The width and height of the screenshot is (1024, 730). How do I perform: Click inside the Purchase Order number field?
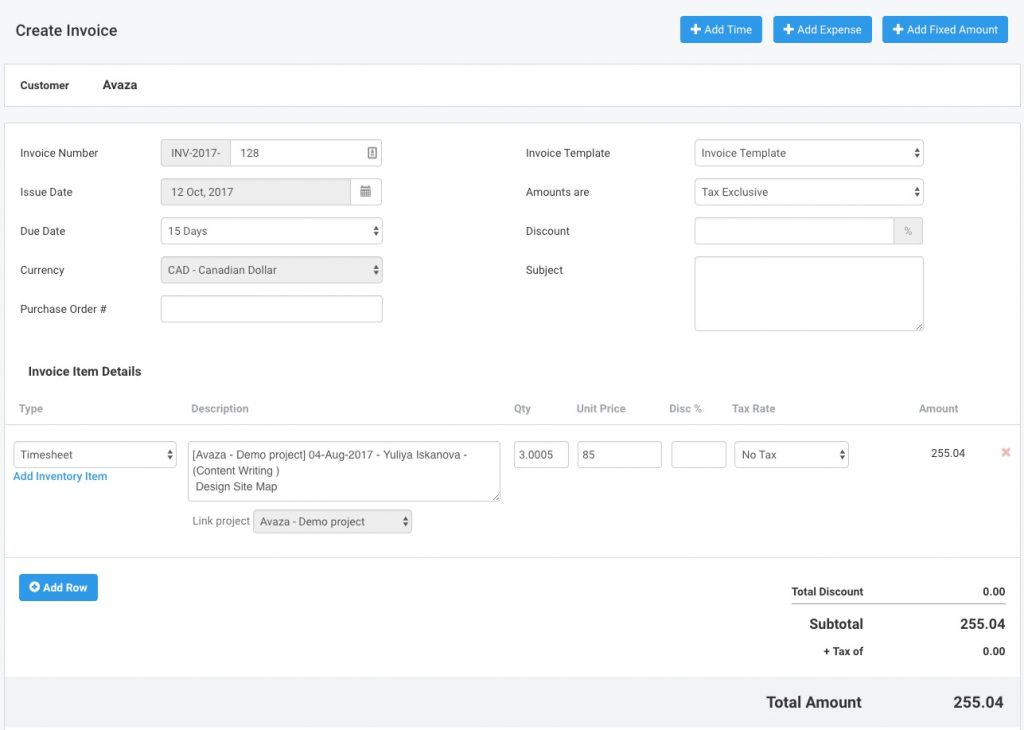271,308
